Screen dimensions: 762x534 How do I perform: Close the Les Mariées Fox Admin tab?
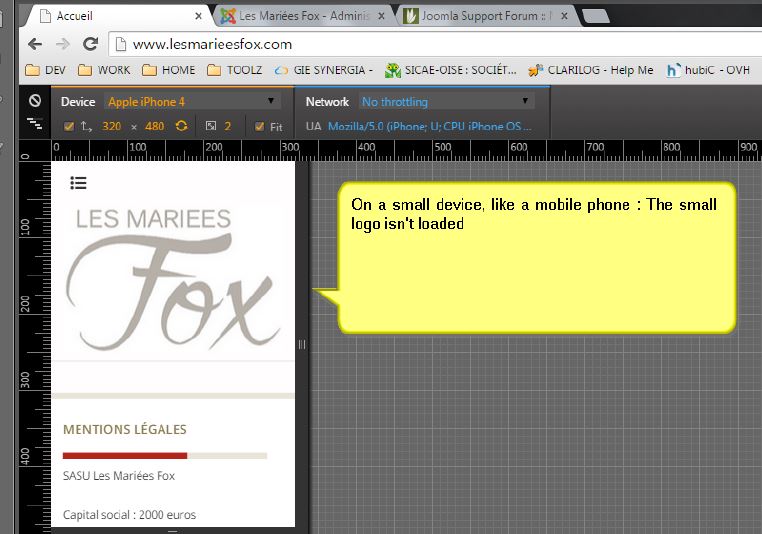(x=381, y=16)
